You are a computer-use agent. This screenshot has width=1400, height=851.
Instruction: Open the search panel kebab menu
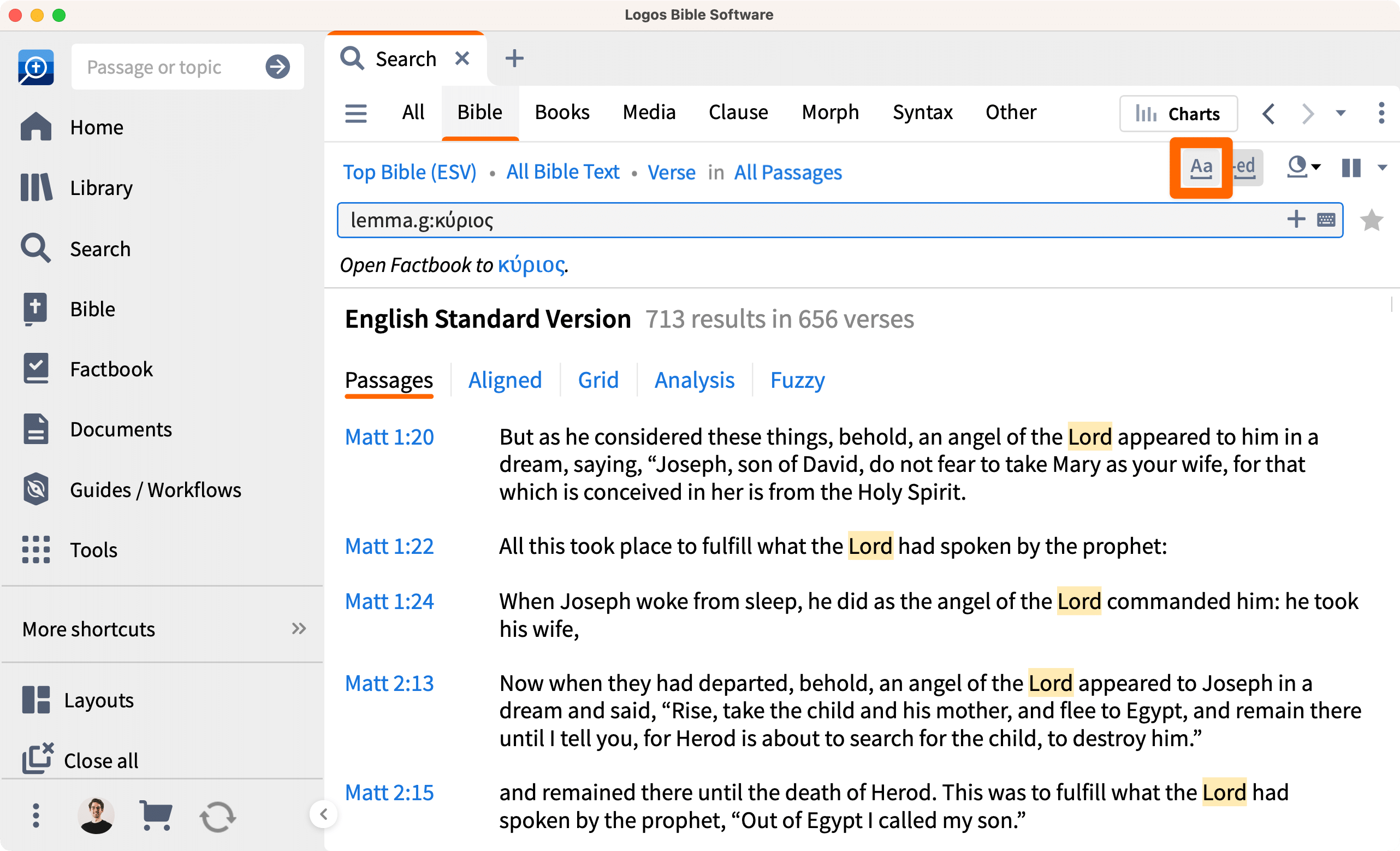(x=1382, y=113)
